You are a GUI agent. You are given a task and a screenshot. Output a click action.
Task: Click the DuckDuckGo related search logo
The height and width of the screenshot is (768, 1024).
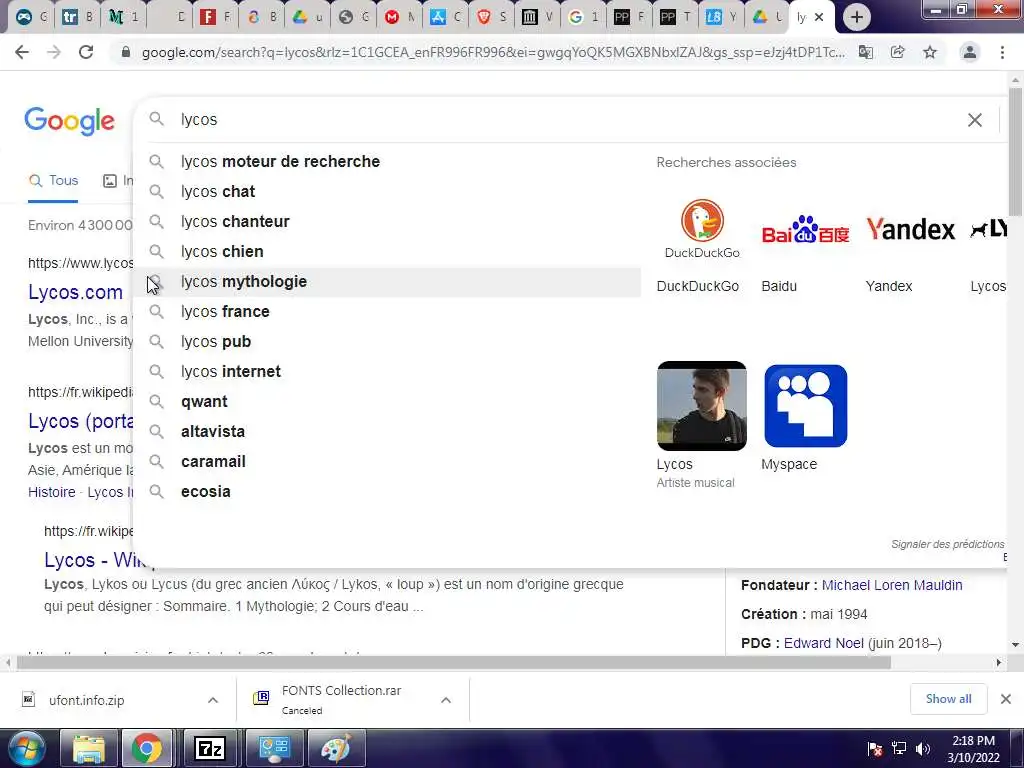[702, 229]
